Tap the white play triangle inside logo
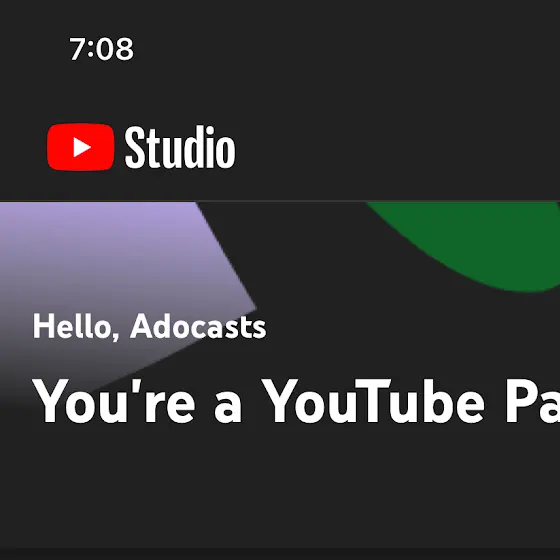This screenshot has height=560, width=560. pos(82,147)
